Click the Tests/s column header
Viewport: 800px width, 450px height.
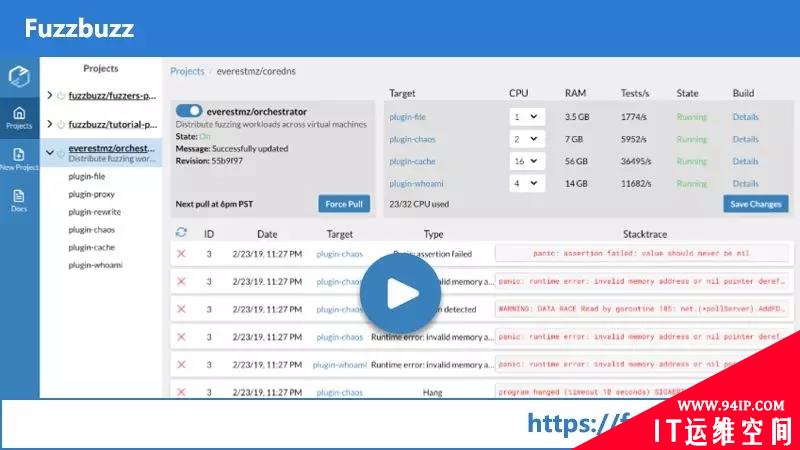point(635,93)
